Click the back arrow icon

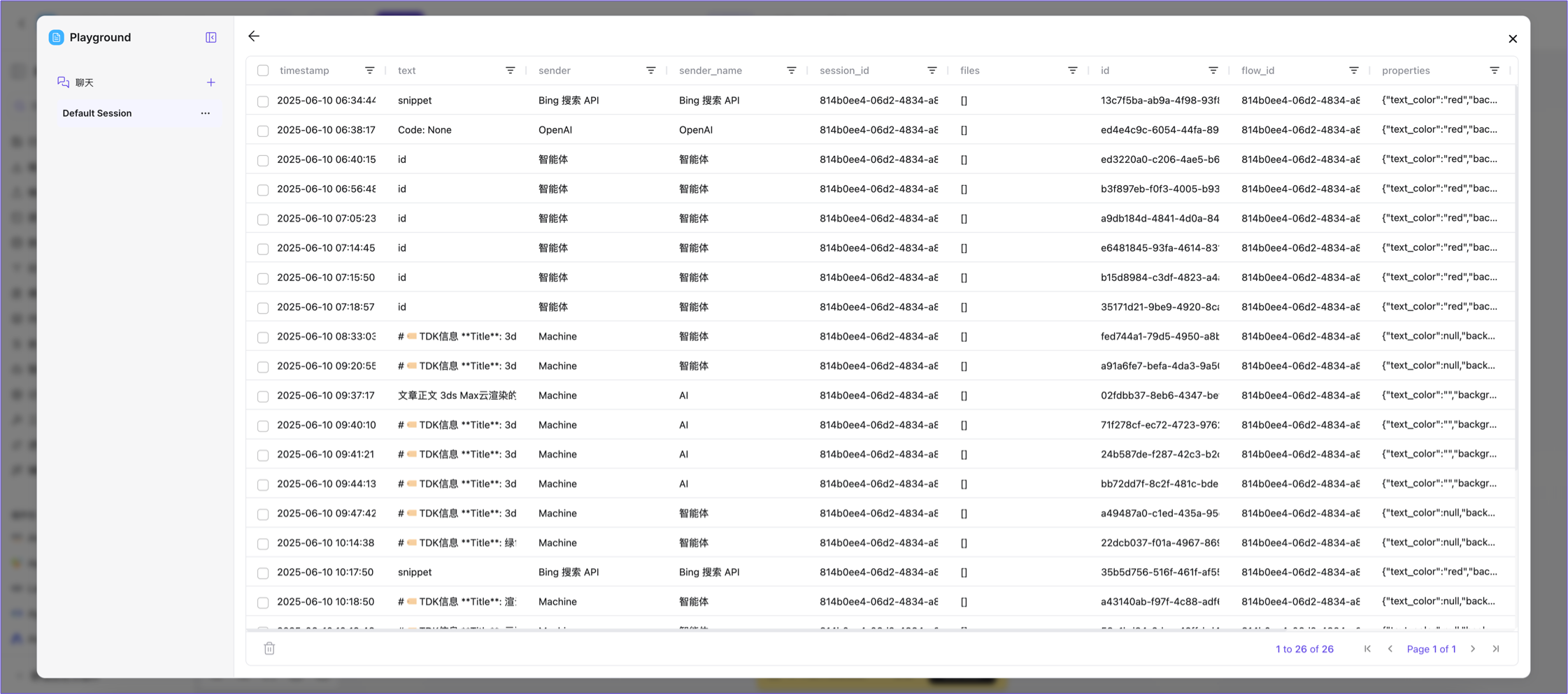(x=254, y=36)
